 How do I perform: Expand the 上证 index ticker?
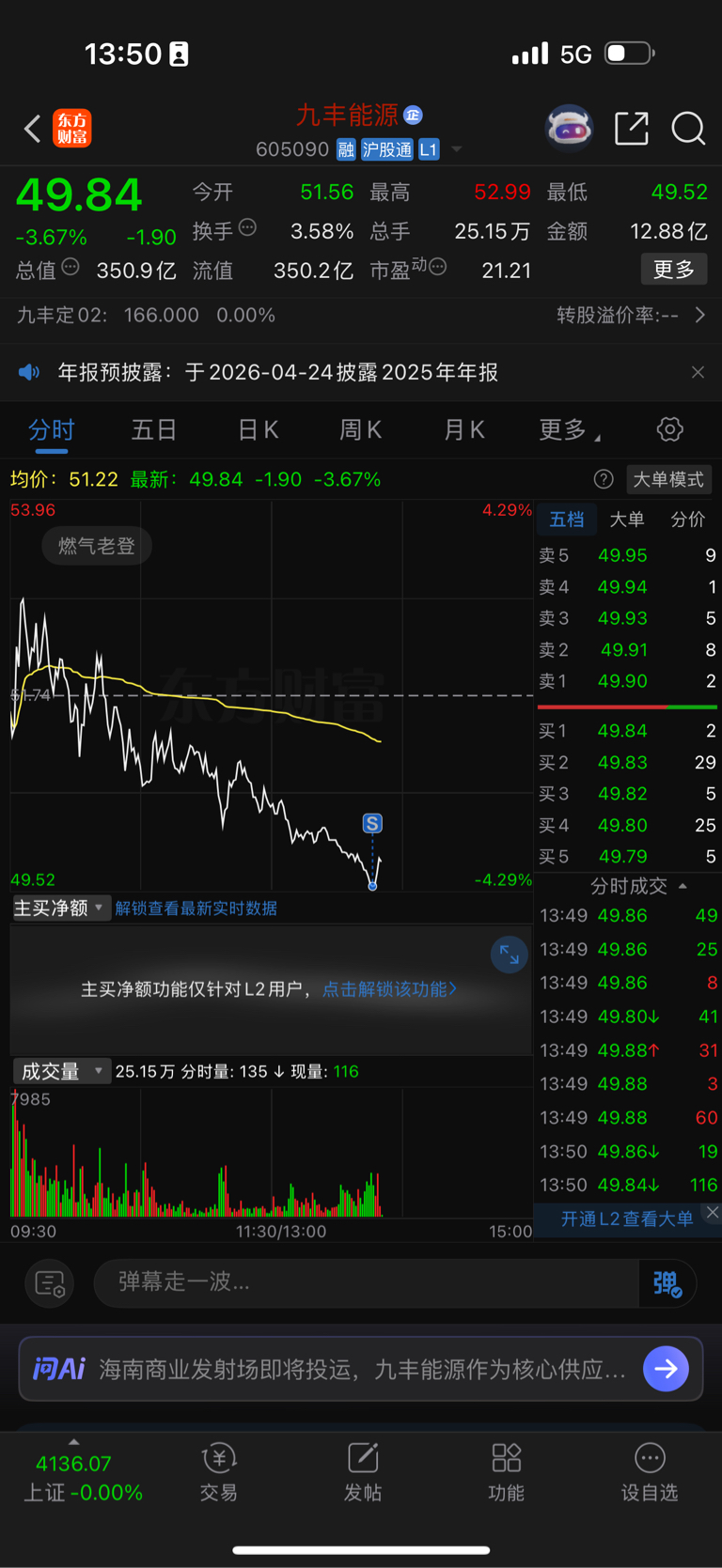(x=74, y=1441)
